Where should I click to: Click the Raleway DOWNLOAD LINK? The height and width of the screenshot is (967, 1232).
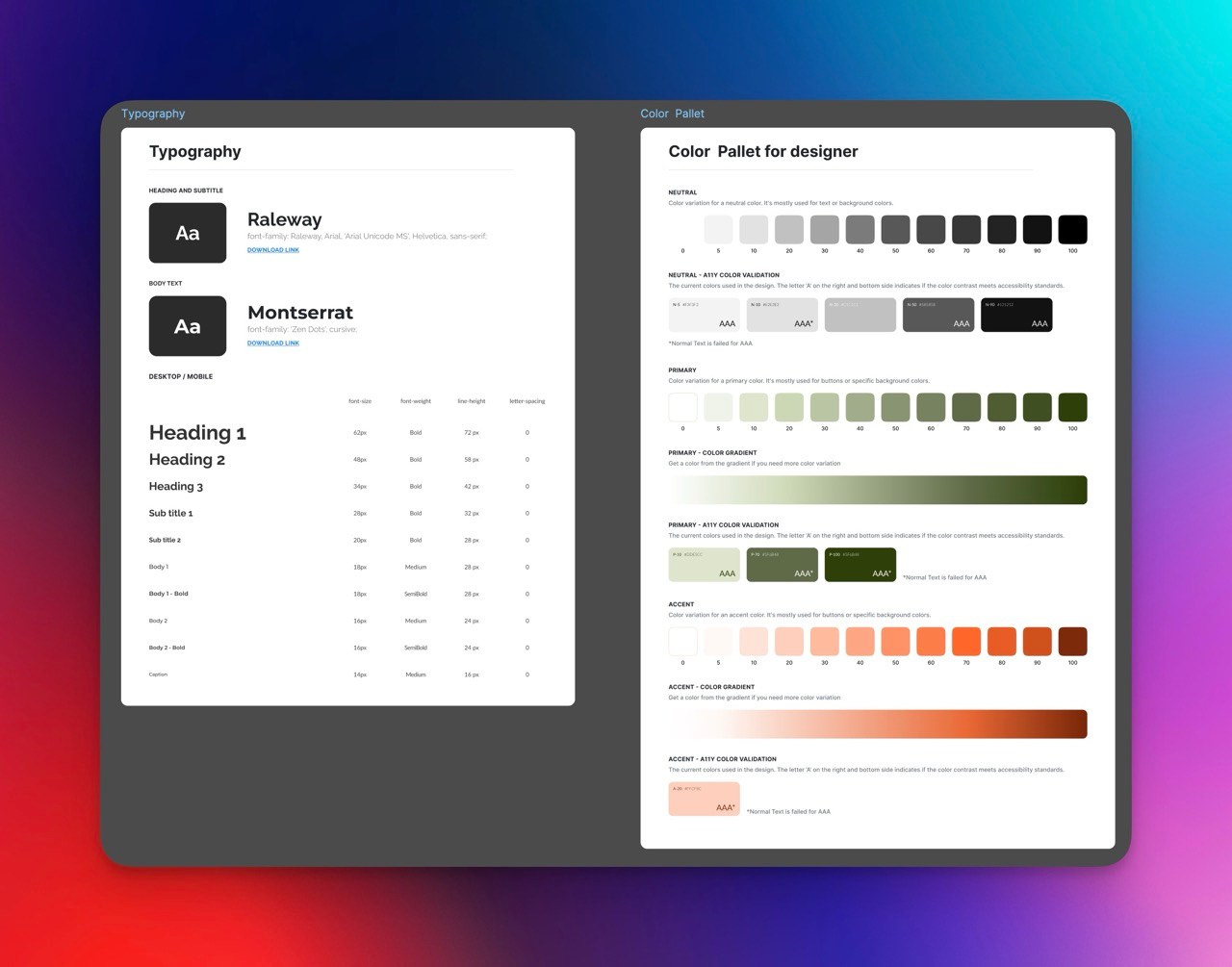[273, 250]
